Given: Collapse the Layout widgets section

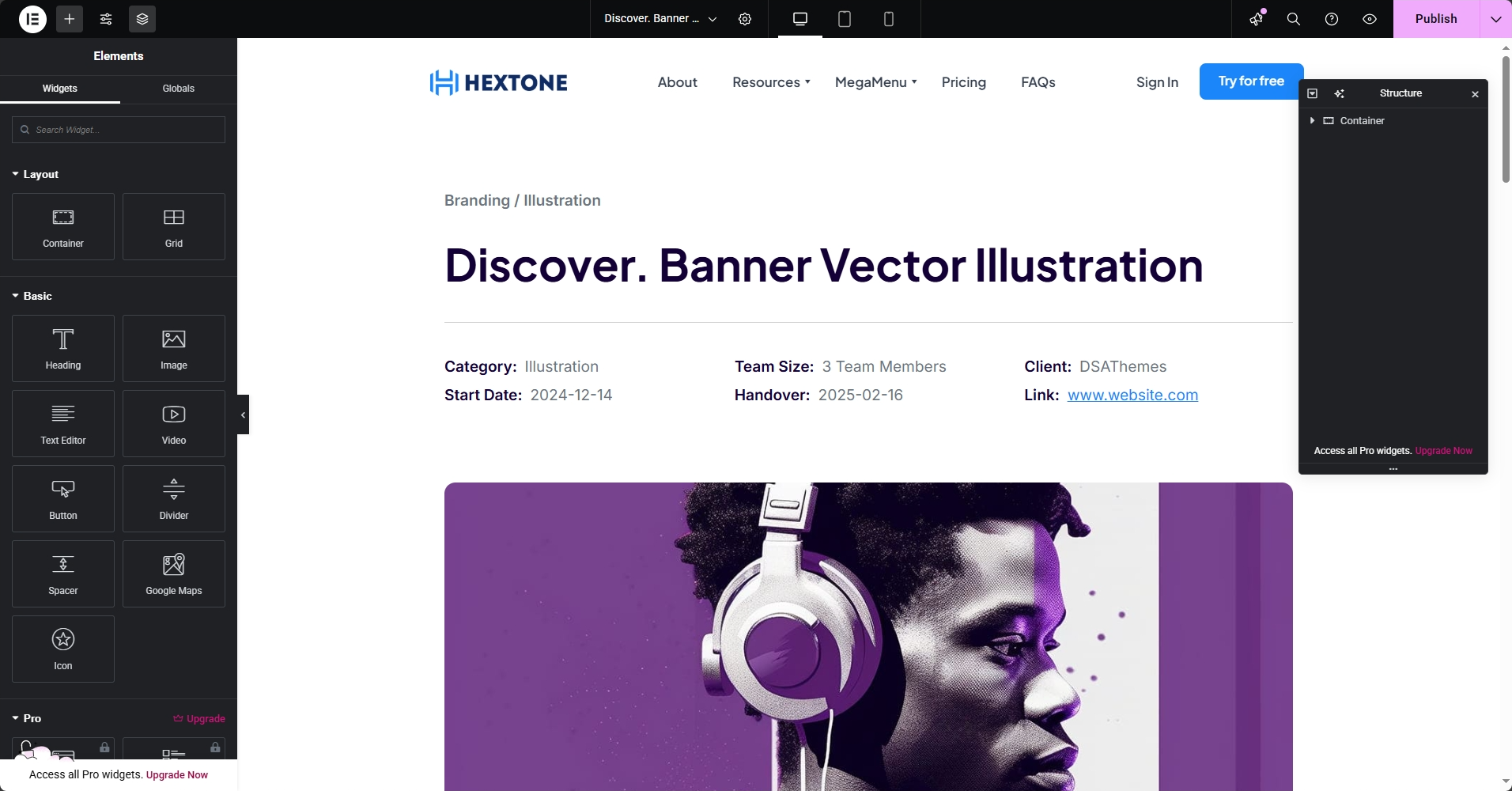Looking at the screenshot, I should point(36,174).
